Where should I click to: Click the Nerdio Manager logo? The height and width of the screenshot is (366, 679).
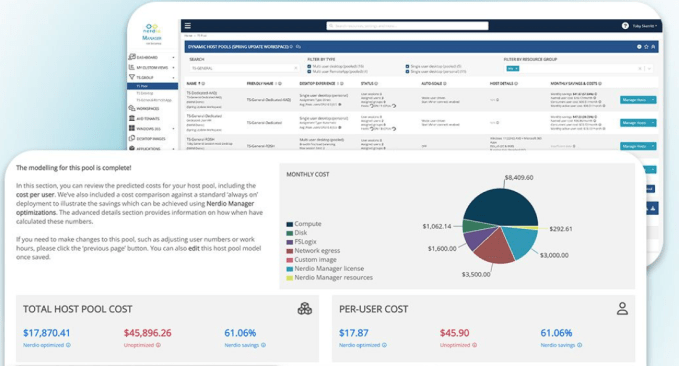(x=152, y=34)
